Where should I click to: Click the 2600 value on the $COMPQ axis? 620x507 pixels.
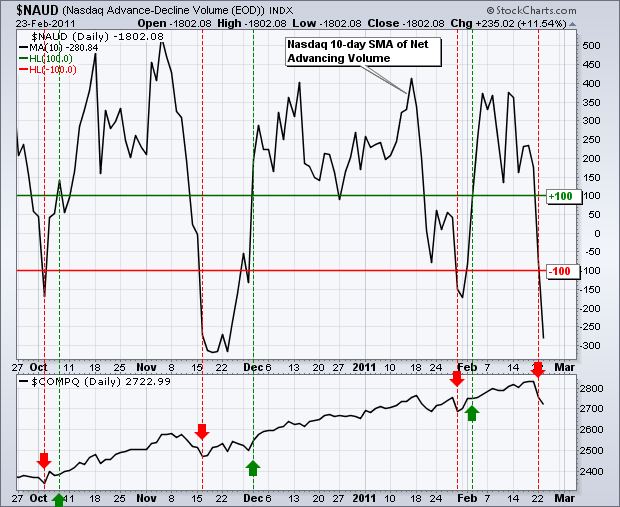[592, 429]
